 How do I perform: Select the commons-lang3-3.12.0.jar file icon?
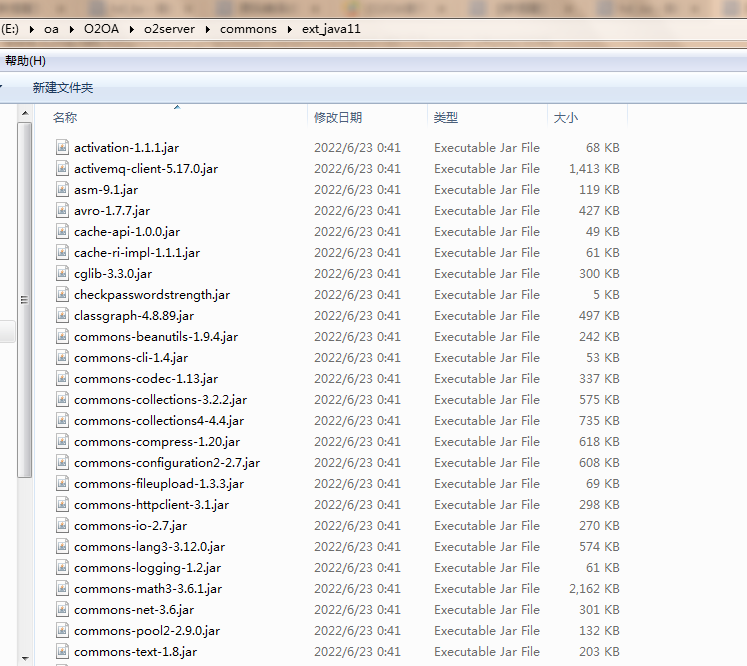[62, 546]
